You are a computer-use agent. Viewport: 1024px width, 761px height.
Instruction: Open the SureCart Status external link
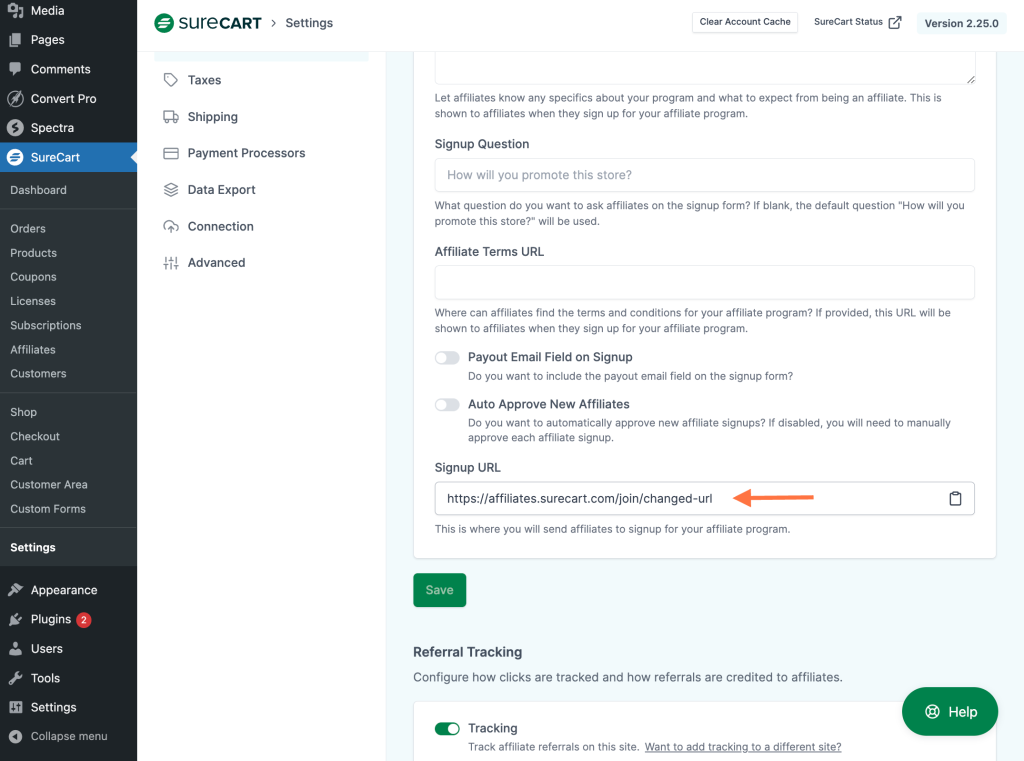pos(857,22)
